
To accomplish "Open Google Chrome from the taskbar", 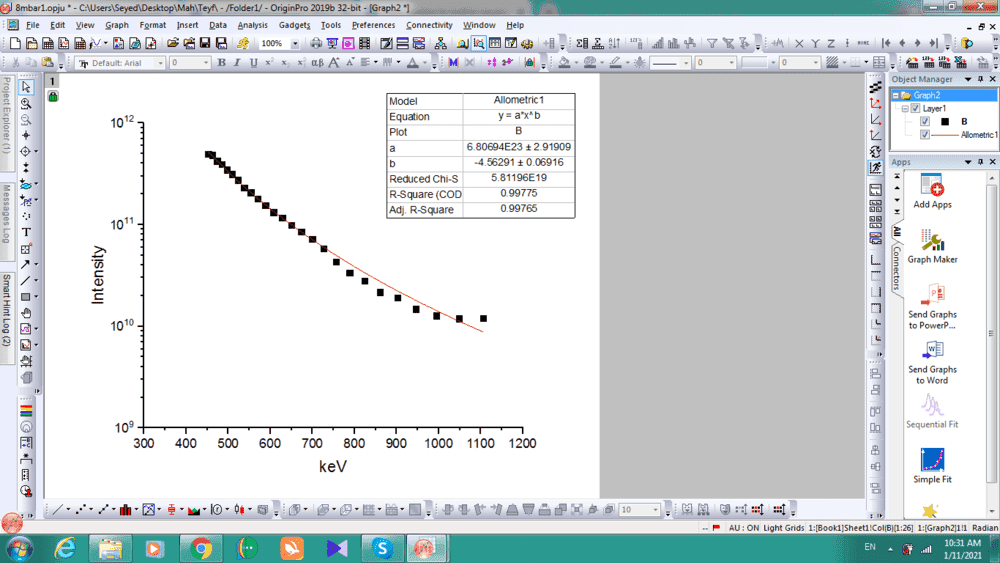I will click(201, 548).
